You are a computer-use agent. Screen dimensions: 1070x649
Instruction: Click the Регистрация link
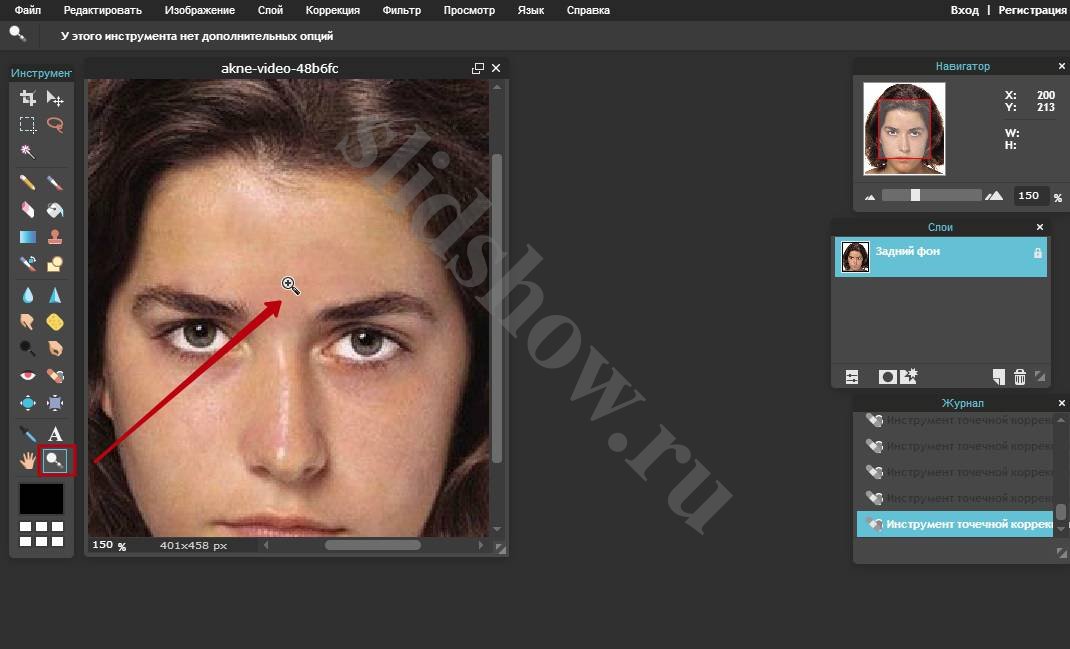[1032, 10]
